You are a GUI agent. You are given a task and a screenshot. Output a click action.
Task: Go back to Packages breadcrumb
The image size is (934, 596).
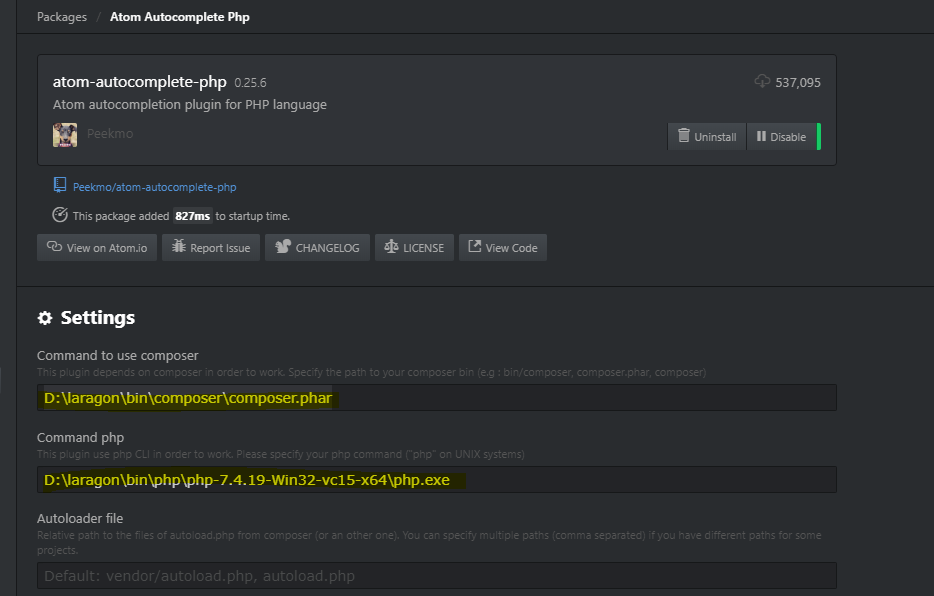pyautogui.click(x=62, y=17)
